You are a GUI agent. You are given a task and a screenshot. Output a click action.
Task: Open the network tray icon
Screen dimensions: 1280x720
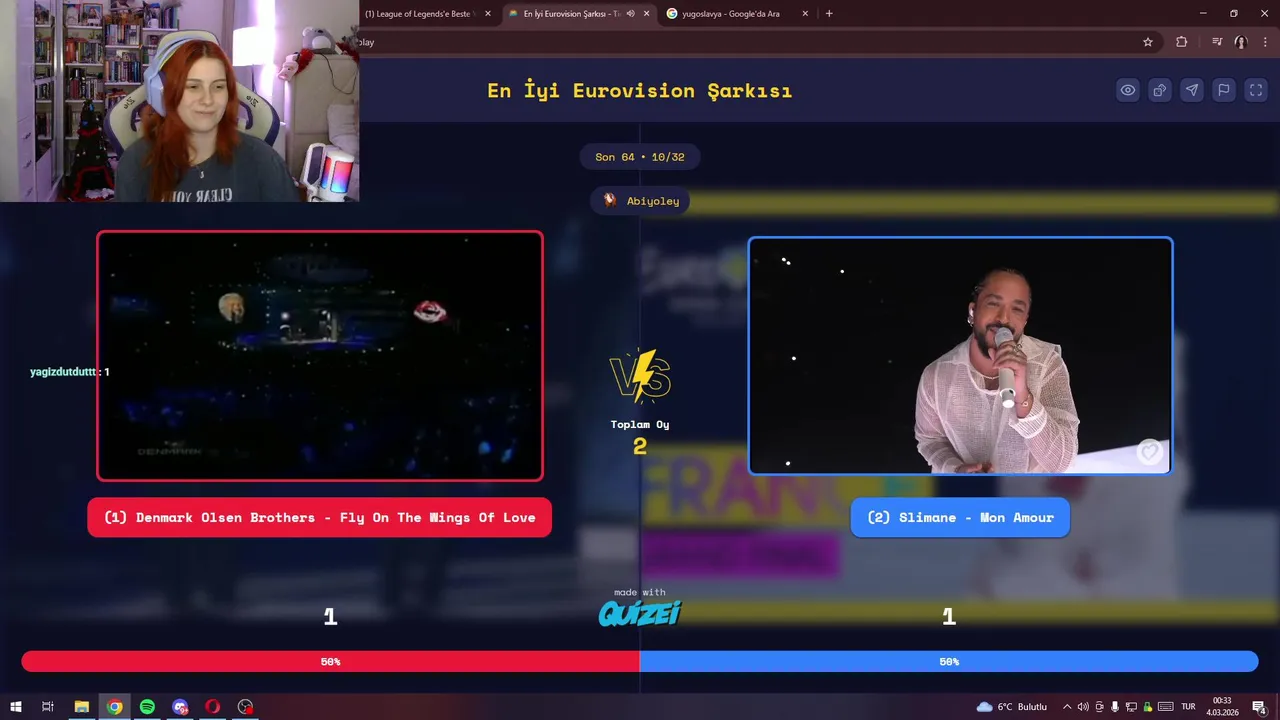[x=1130, y=707]
